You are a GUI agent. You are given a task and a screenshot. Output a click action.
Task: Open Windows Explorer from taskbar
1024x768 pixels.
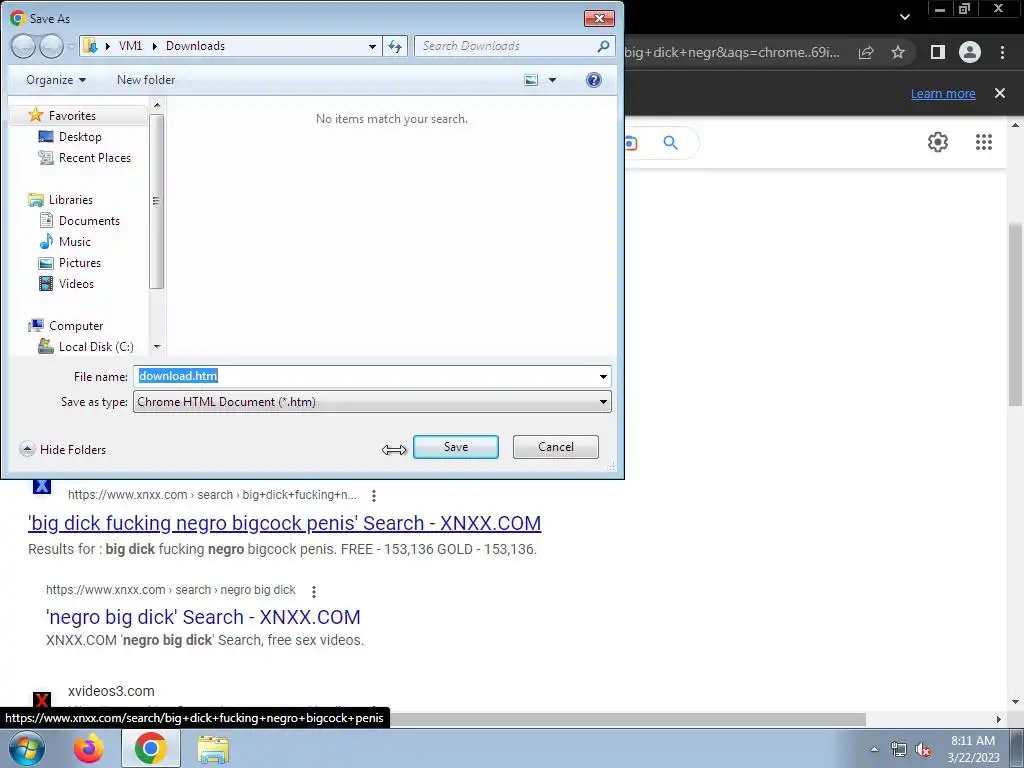click(x=213, y=749)
